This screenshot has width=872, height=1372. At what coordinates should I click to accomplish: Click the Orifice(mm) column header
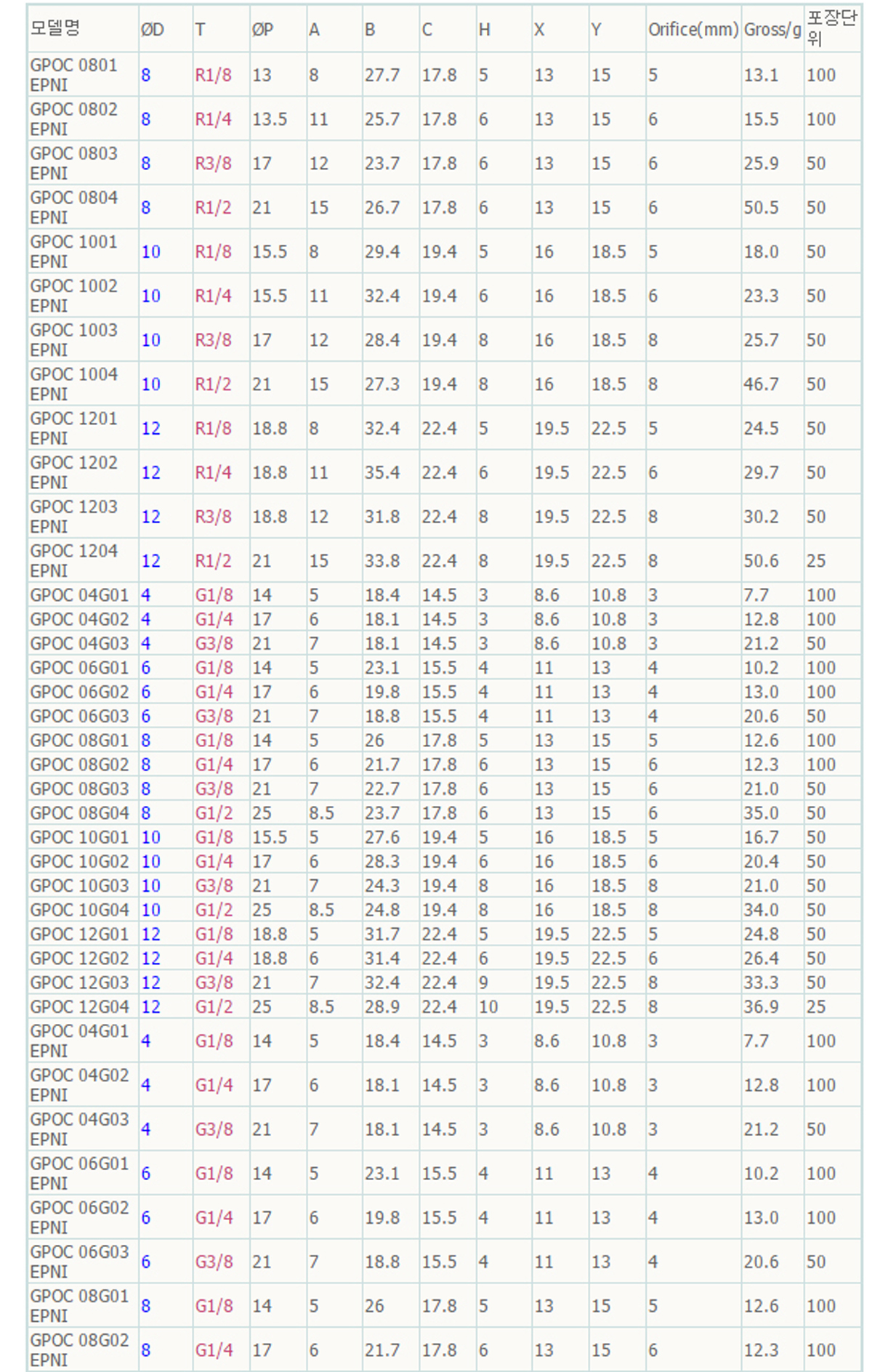(693, 30)
